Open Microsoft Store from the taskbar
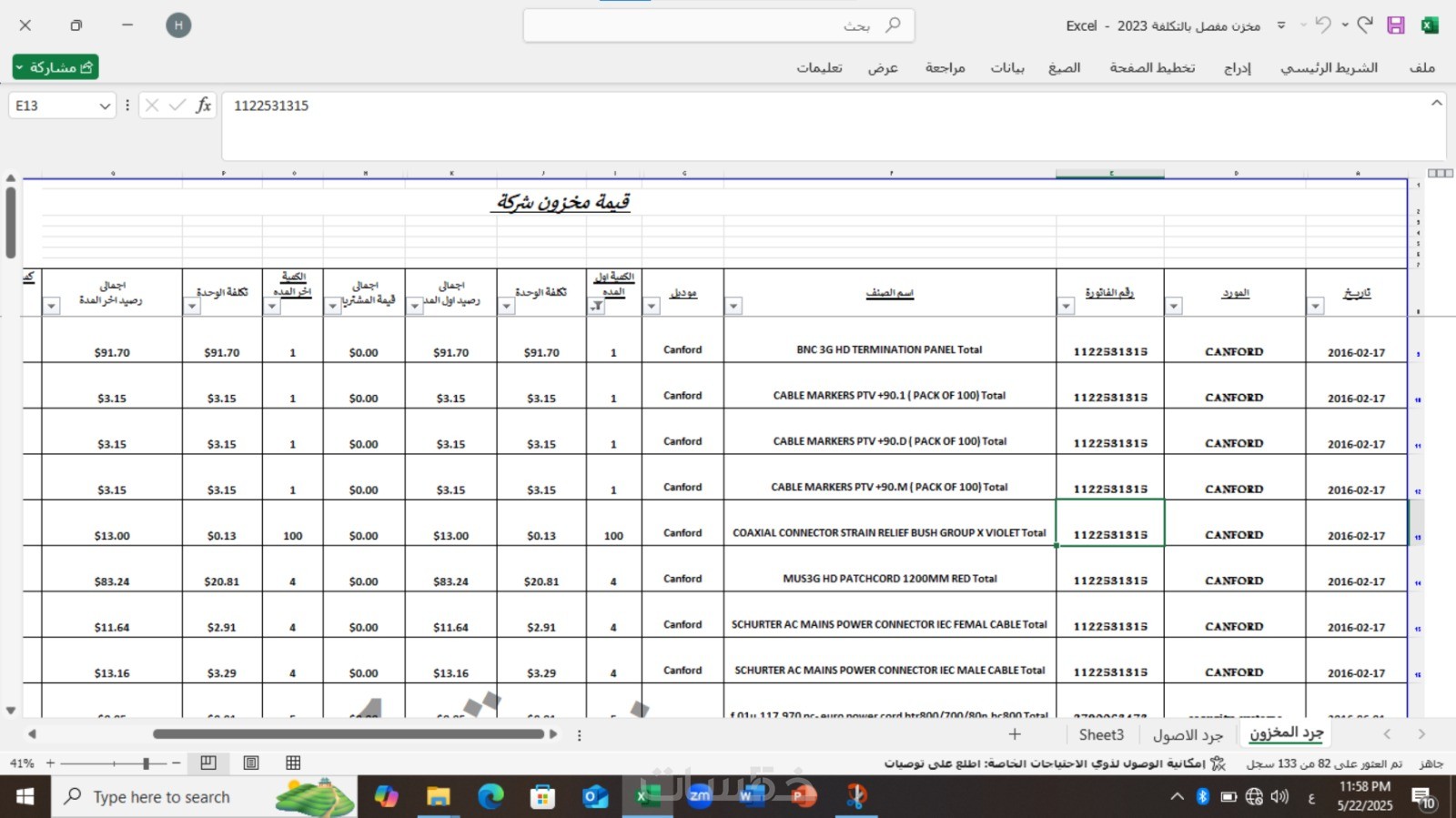1456x818 pixels. click(x=542, y=797)
